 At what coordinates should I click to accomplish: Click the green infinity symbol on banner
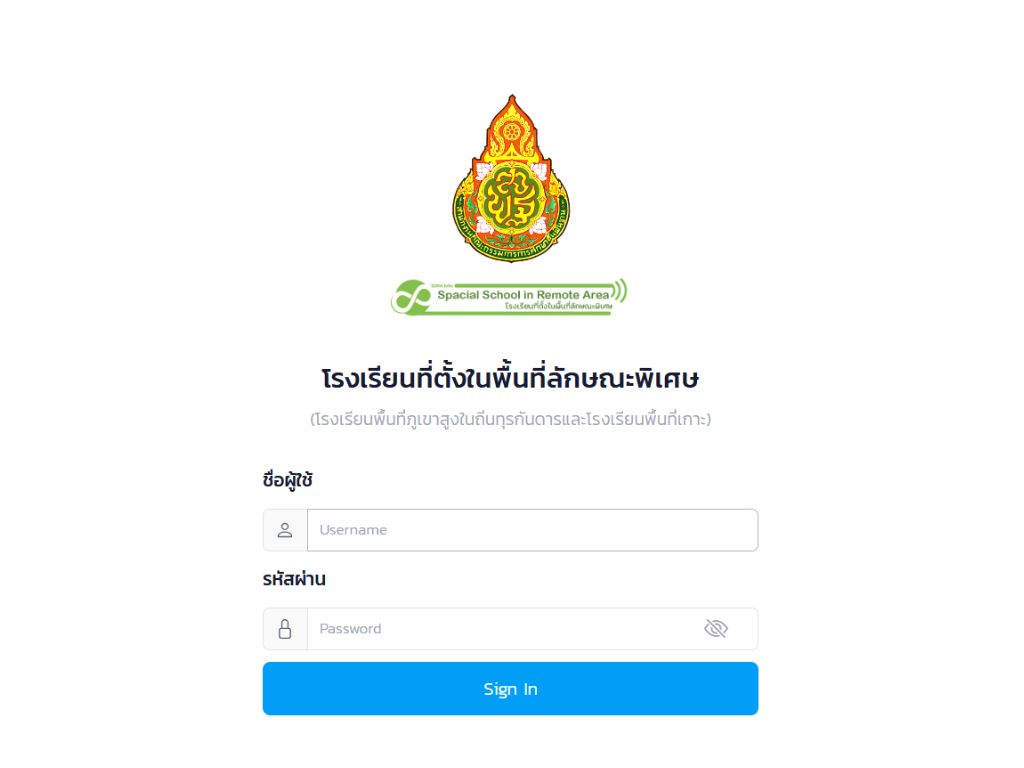coord(411,298)
